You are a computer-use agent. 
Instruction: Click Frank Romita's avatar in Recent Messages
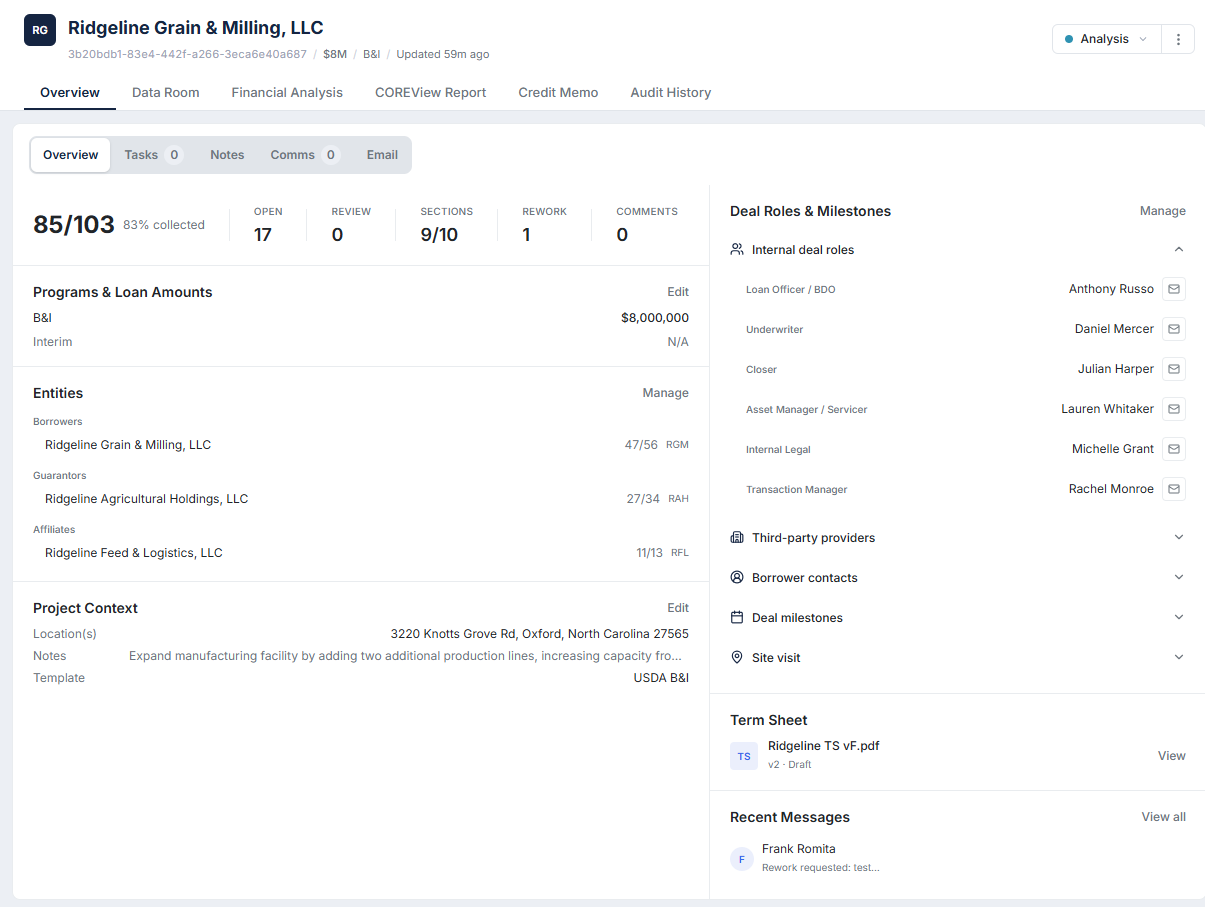pos(741,858)
